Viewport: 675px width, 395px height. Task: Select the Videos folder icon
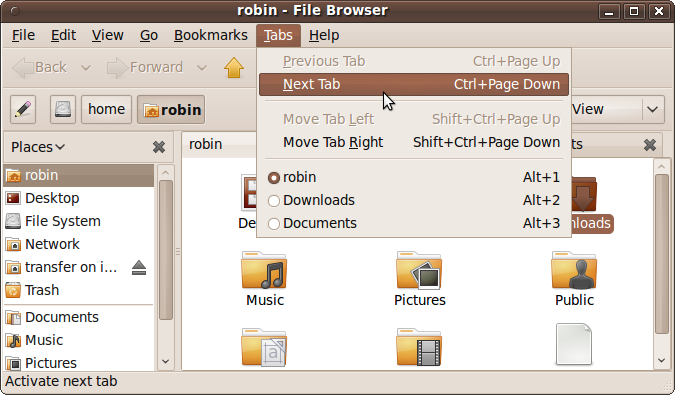click(x=419, y=348)
